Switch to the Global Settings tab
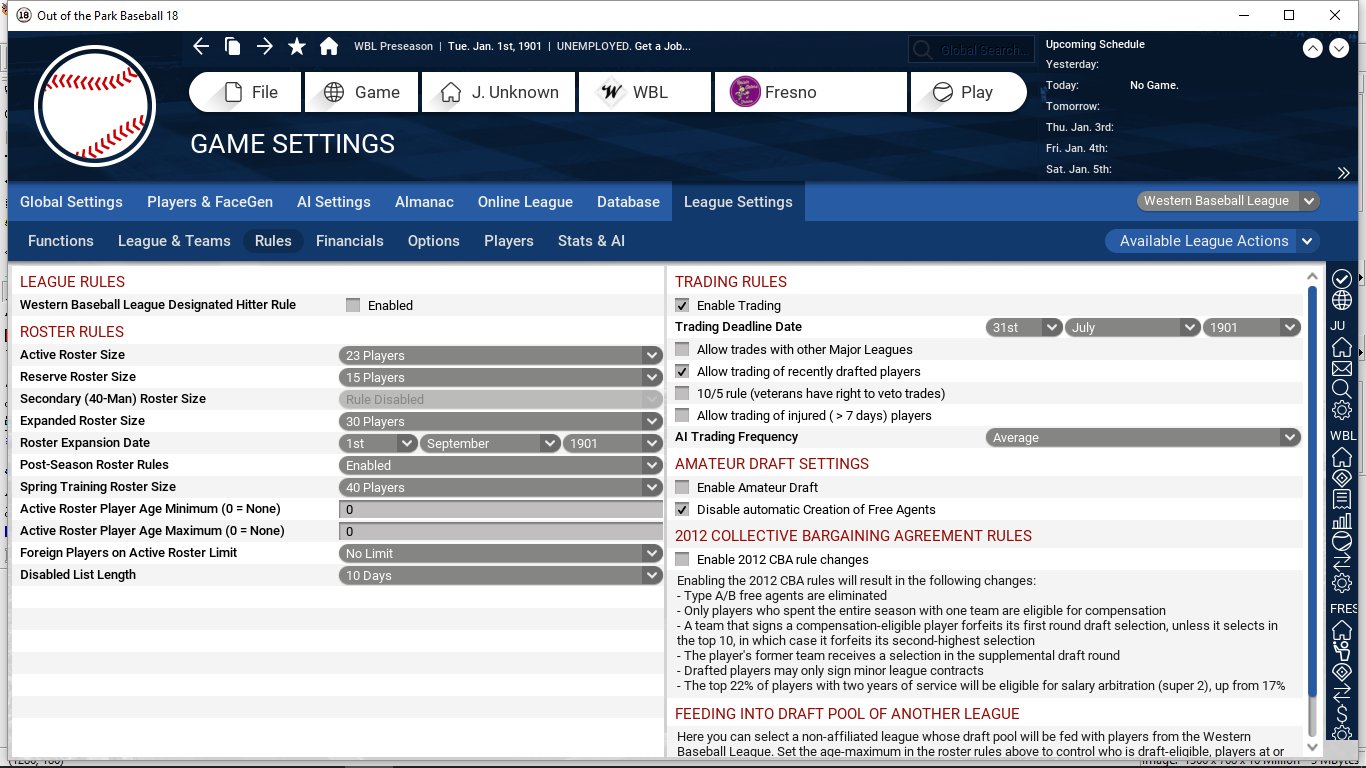 pos(71,202)
